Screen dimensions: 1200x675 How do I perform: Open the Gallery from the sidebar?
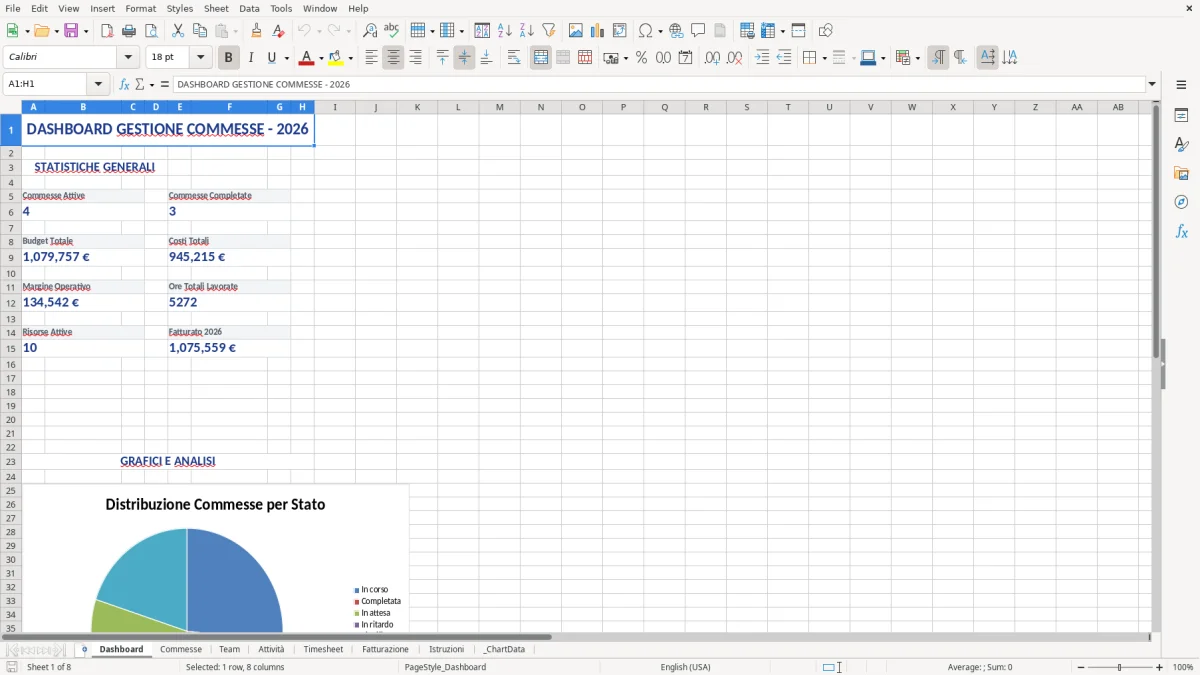tap(1181, 173)
